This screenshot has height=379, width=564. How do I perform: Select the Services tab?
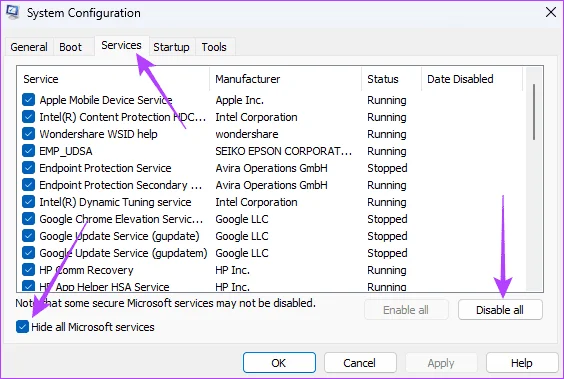tap(121, 45)
